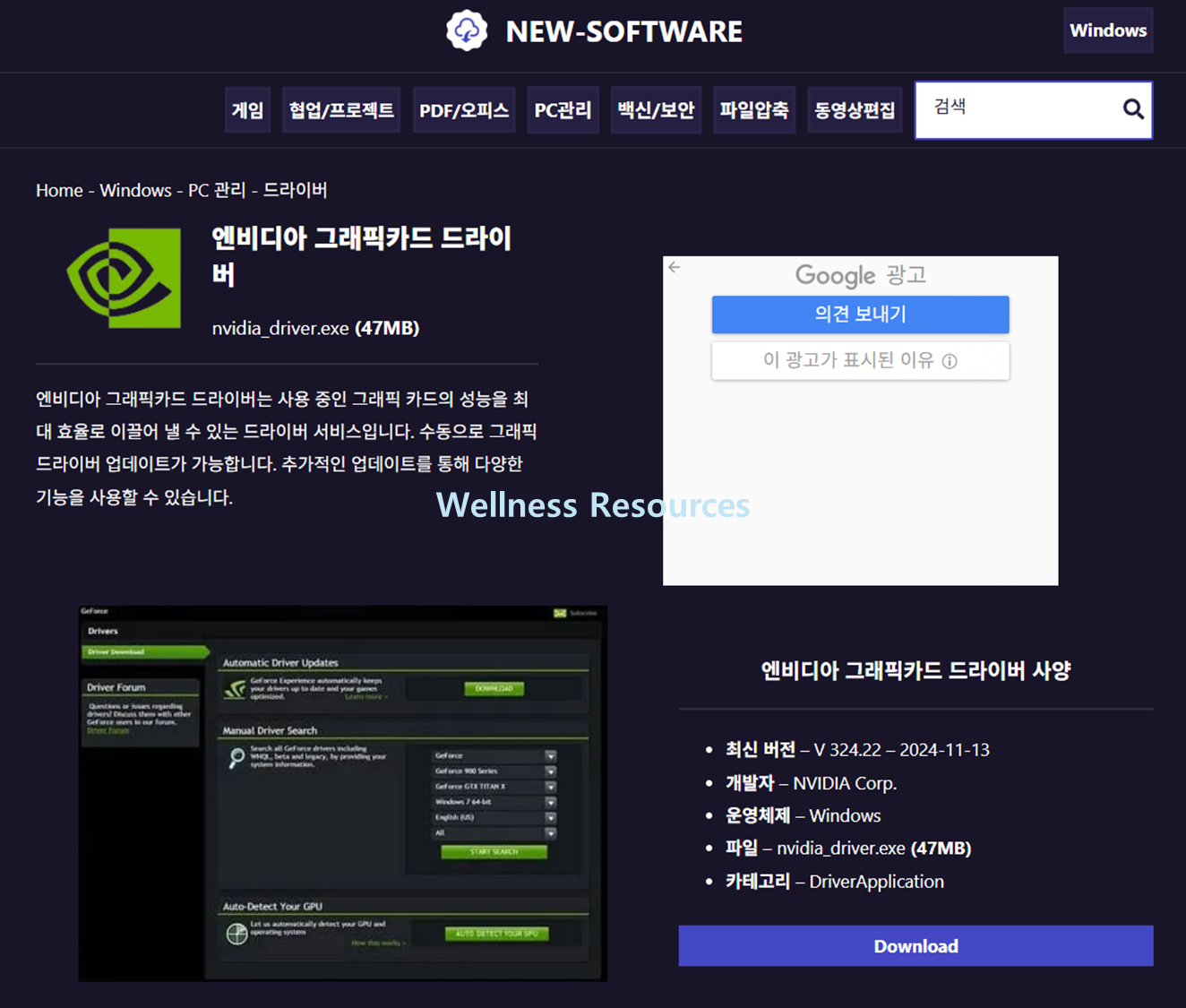Click the 엔비디아 그래픽카드 드라이버 사양 heading
Screen dimensions: 1186x1008
tap(915, 670)
